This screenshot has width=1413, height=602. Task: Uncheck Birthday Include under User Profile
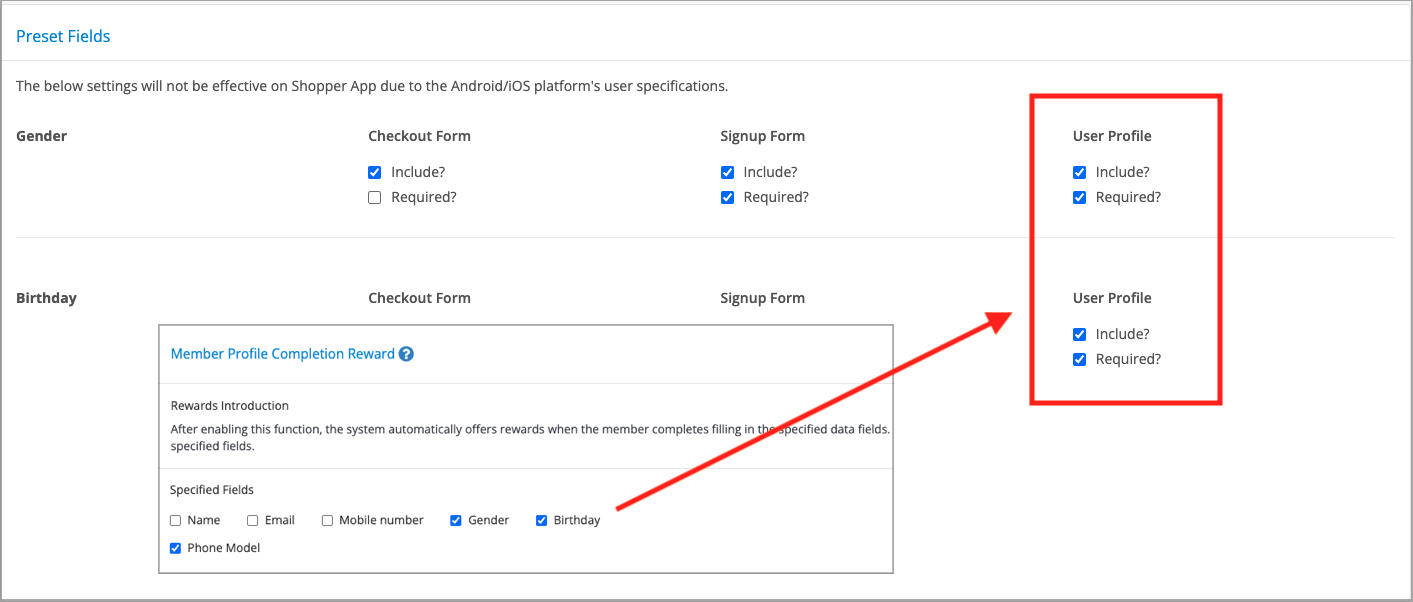tap(1079, 334)
